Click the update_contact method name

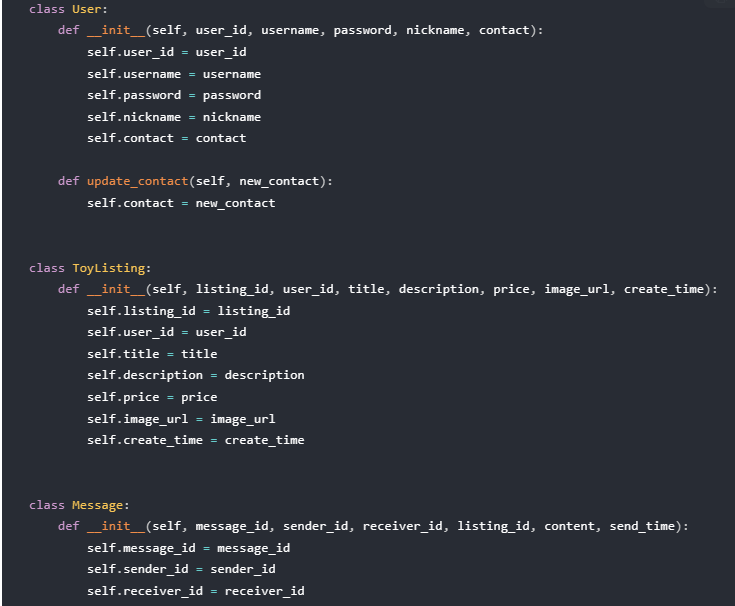click(x=137, y=181)
